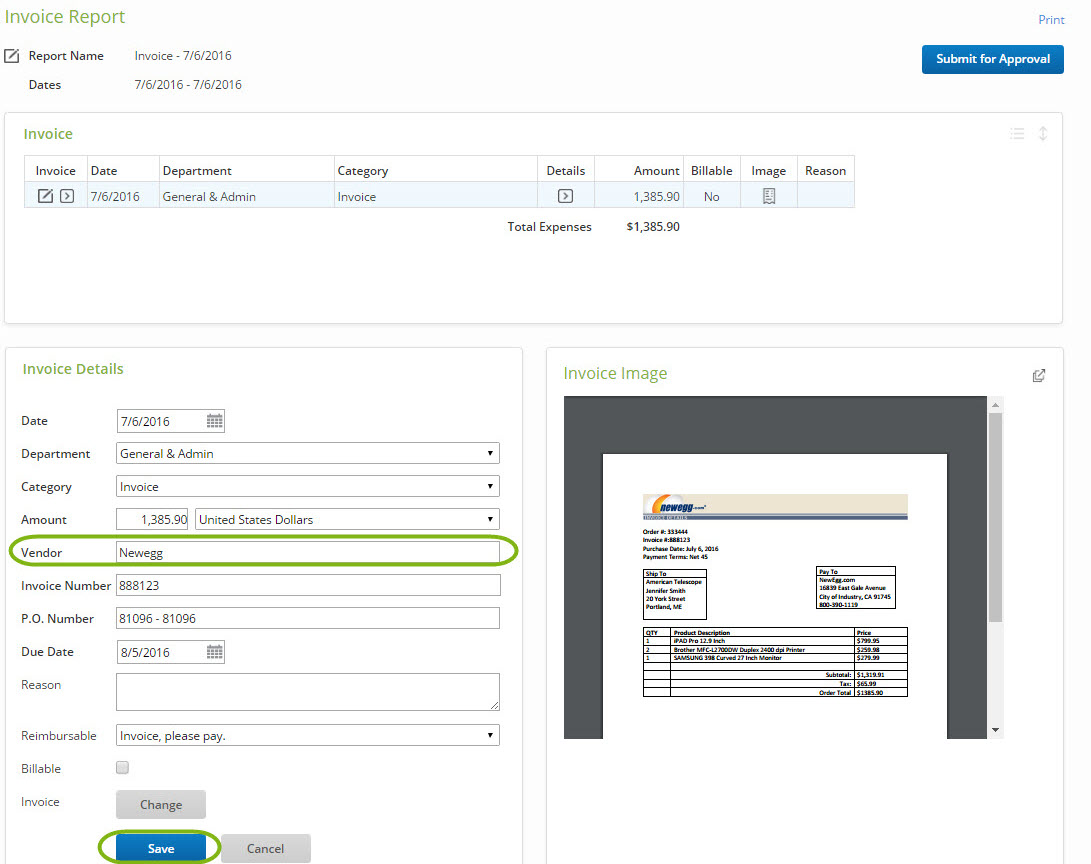Image resolution: width=1091 pixels, height=864 pixels.
Task: Click inside the Reason text area
Action: [308, 691]
